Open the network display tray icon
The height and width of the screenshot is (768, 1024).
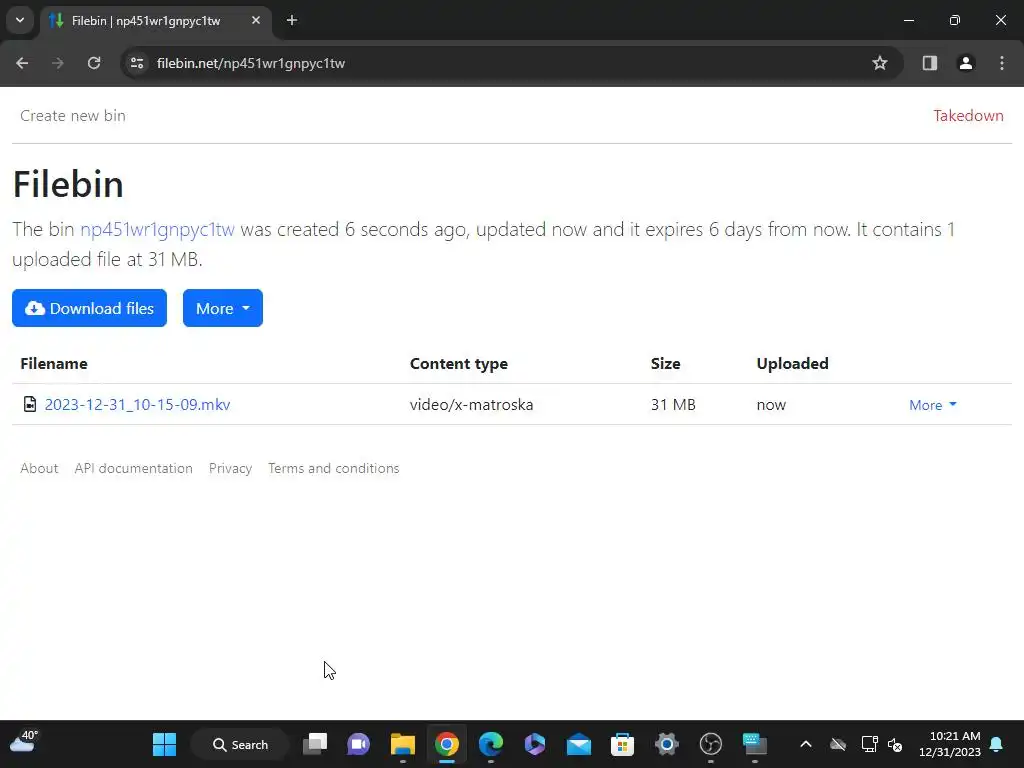[870, 744]
